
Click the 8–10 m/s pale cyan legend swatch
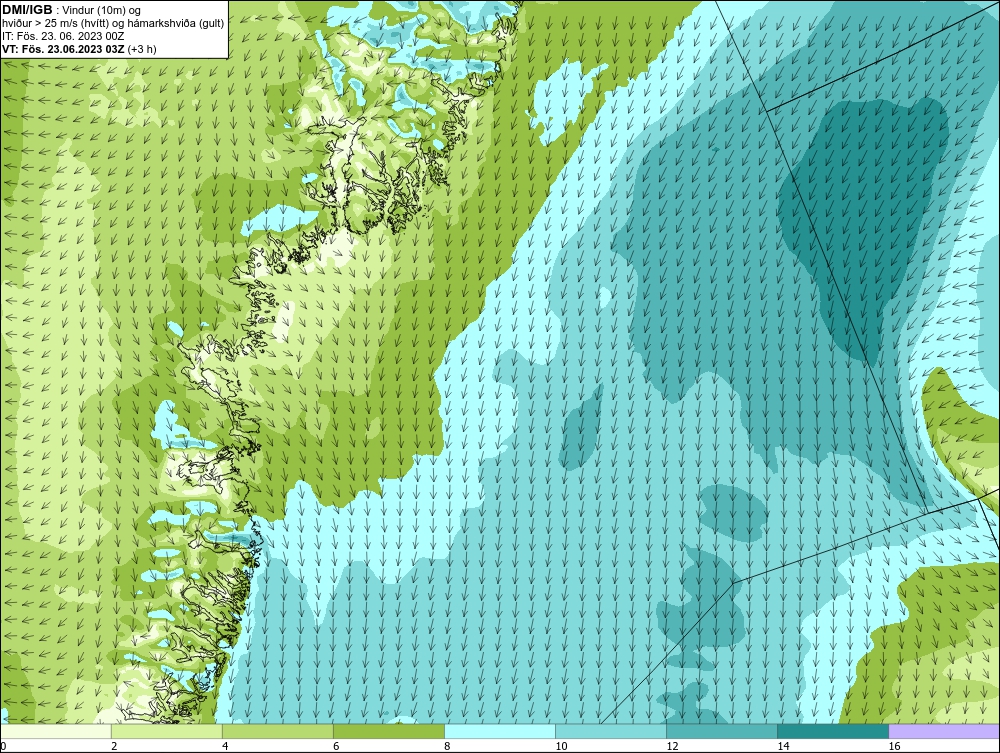click(x=500, y=731)
